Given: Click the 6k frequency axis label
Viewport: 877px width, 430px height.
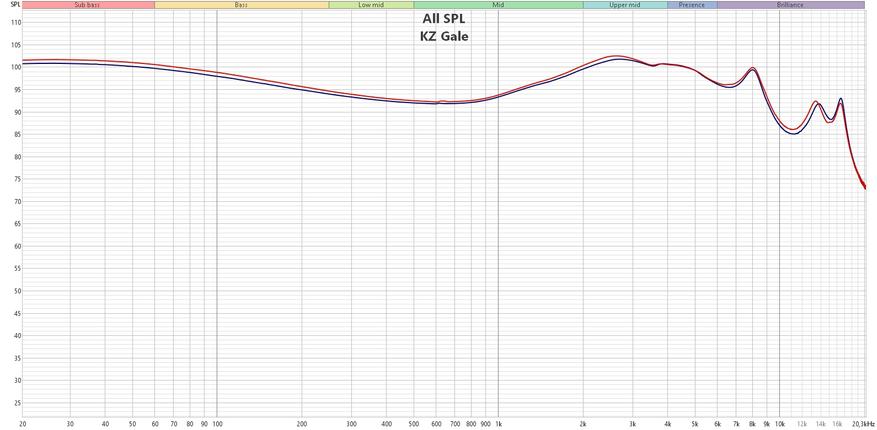Looking at the screenshot, I should tap(718, 424).
